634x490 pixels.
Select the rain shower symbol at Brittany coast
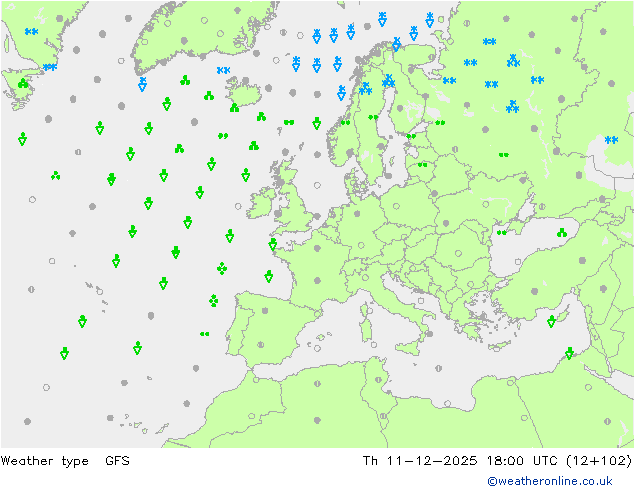(273, 244)
